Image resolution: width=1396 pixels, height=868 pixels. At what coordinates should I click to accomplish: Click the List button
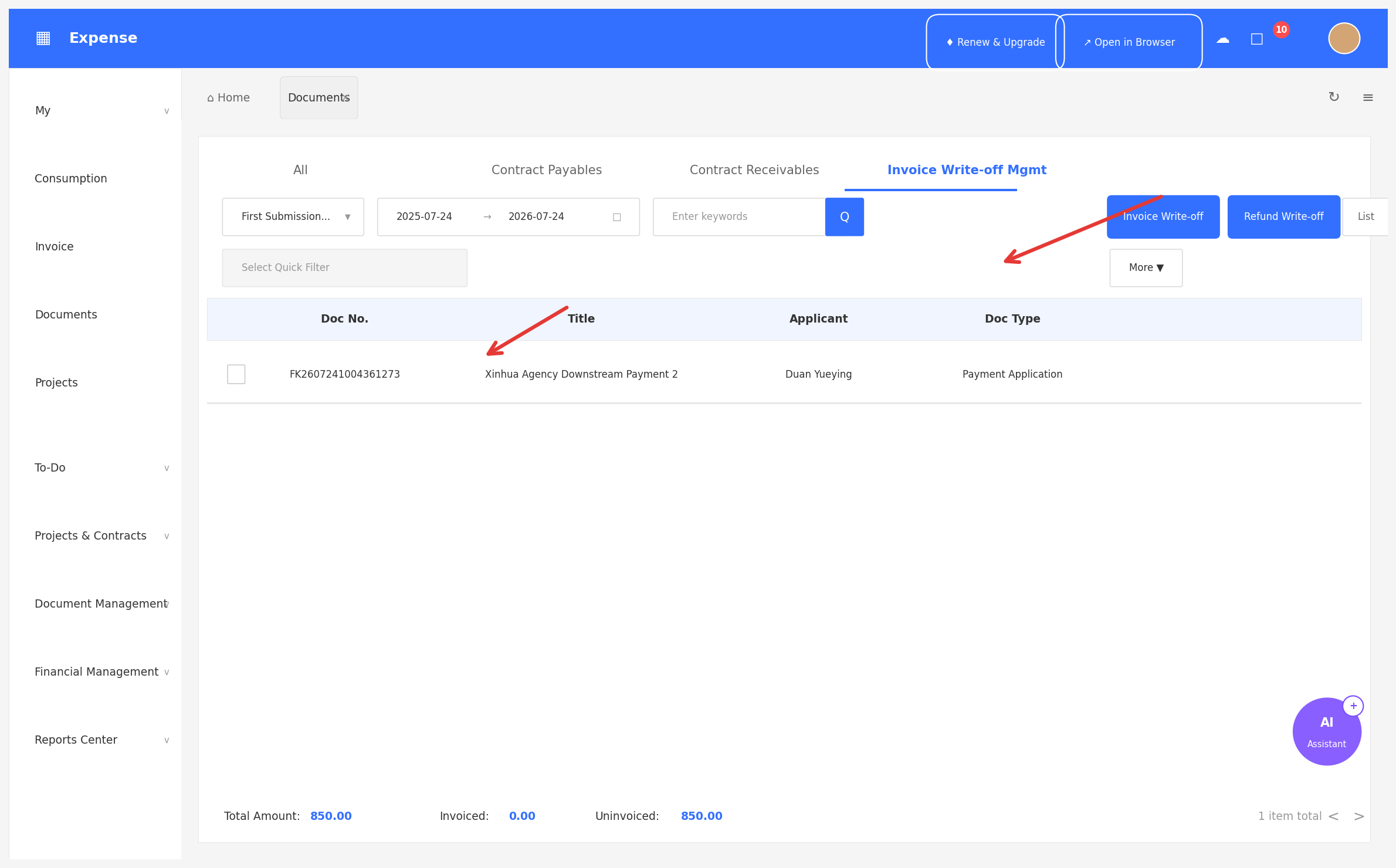pos(1365,217)
